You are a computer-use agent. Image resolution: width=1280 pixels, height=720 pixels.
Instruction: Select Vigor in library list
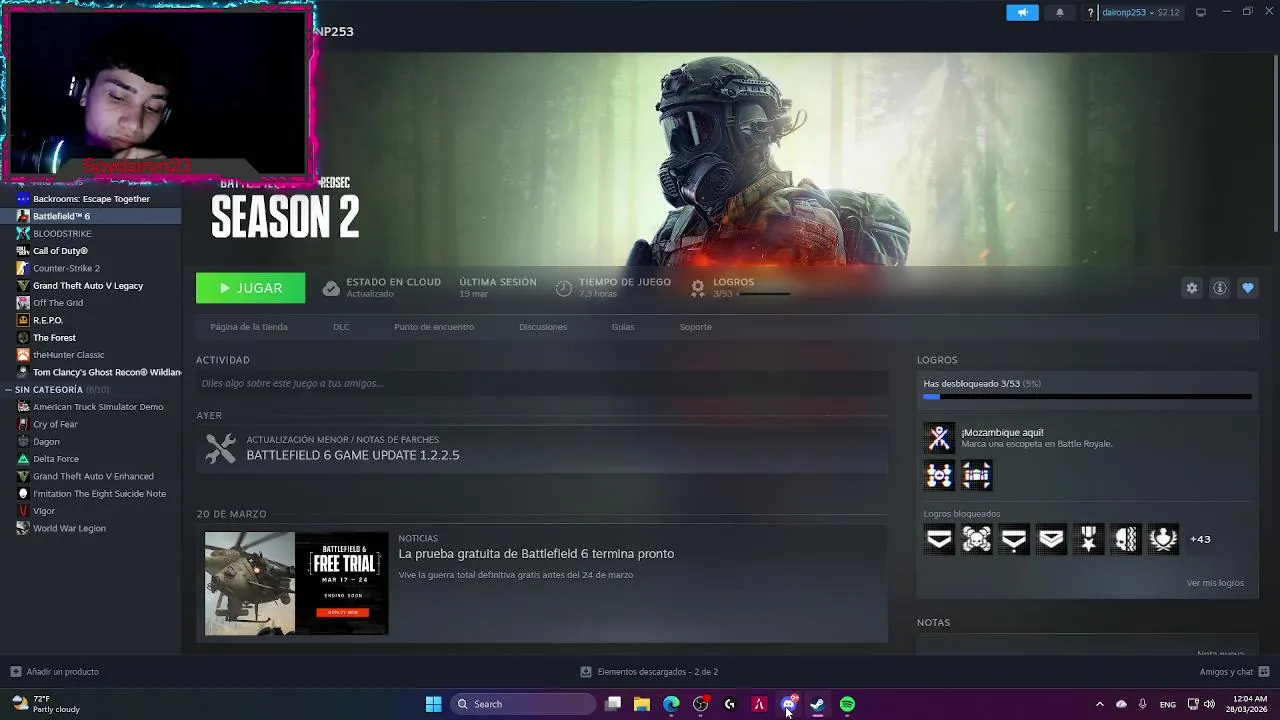coord(91,511)
